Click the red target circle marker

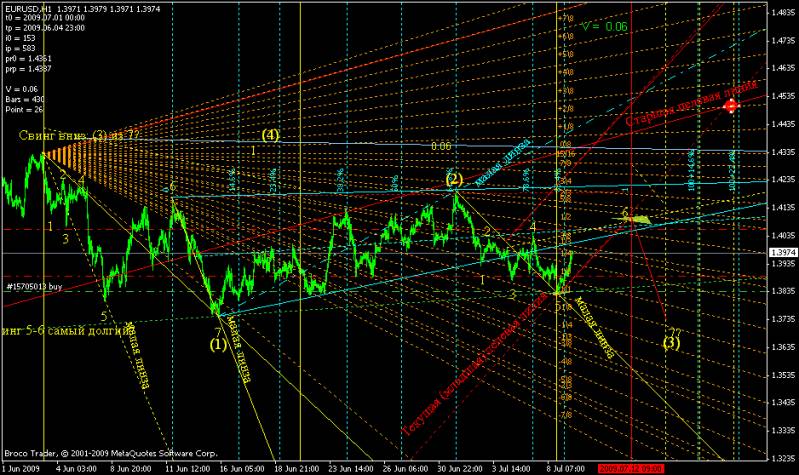coord(731,106)
